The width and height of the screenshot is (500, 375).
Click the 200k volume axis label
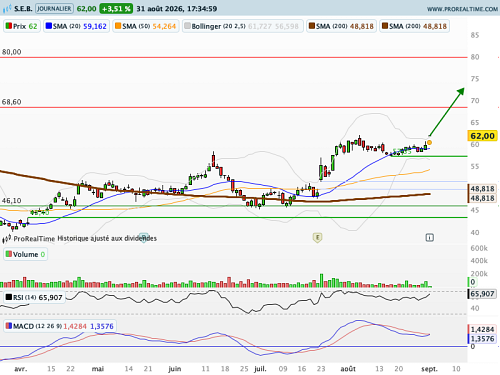479,274
